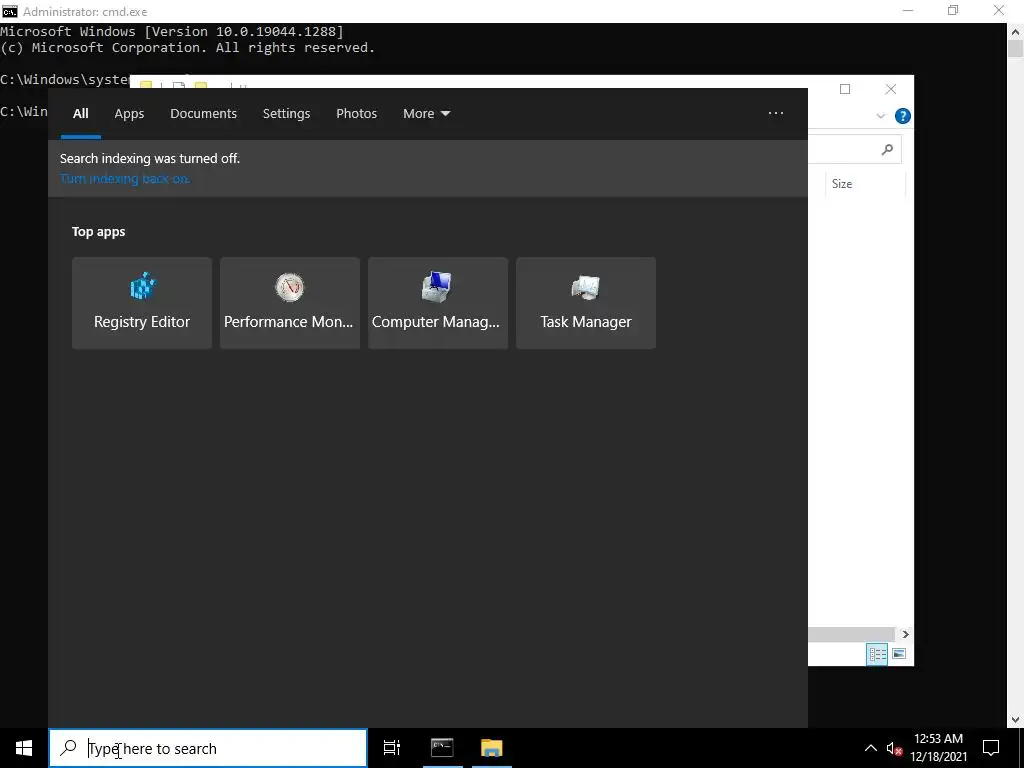Show hidden system tray icons

click(871, 748)
